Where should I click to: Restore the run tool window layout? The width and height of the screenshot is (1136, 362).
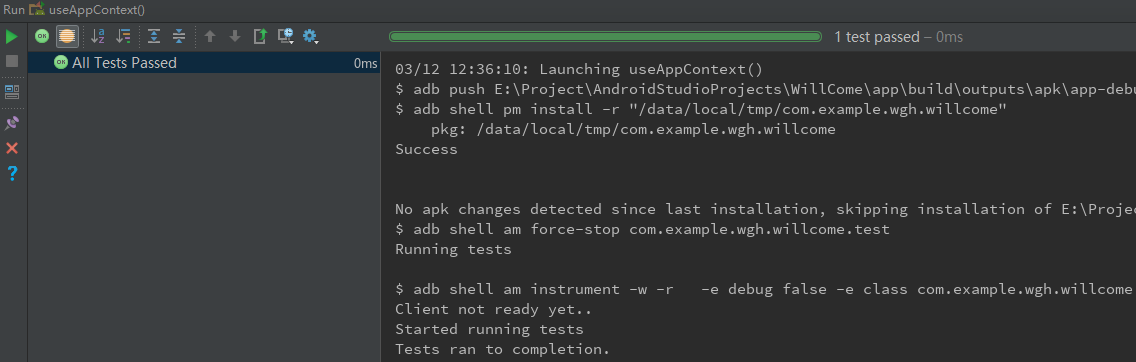click(x=12, y=92)
